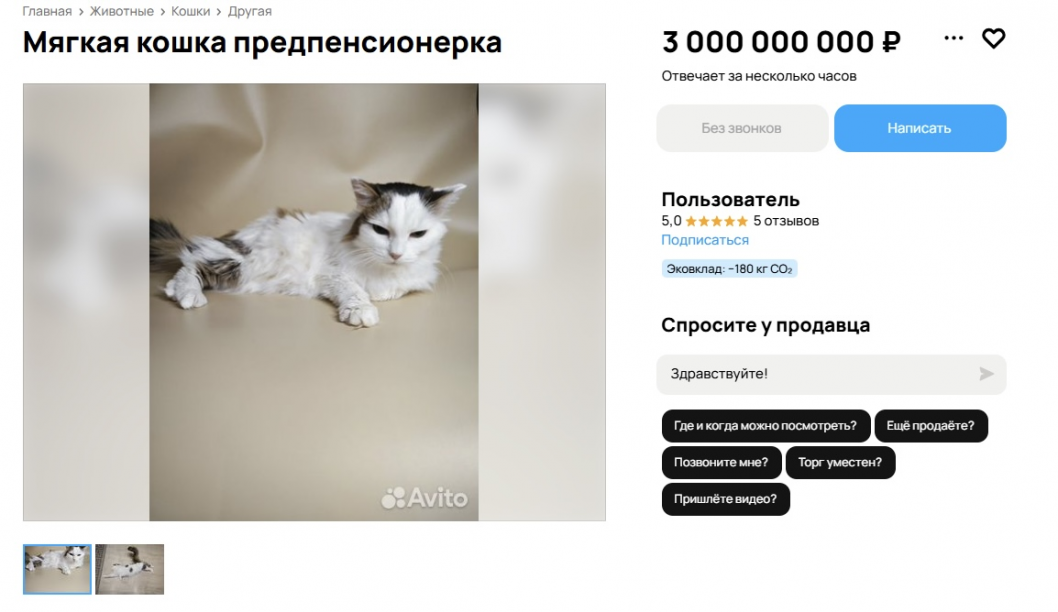
Task: Add listing to favorites with heart icon
Action: [x=993, y=38]
